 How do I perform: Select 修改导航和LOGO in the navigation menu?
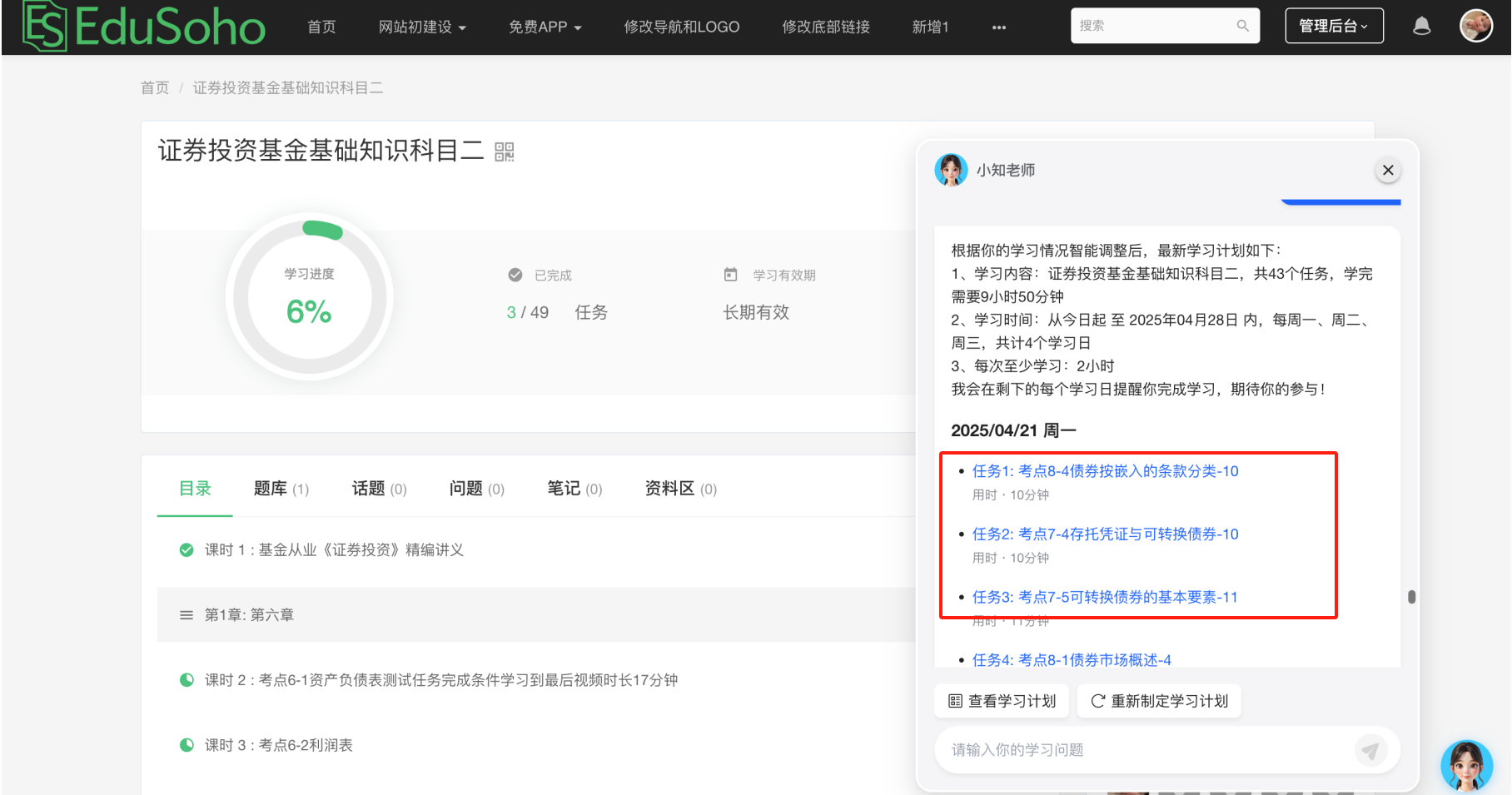pyautogui.click(x=681, y=26)
